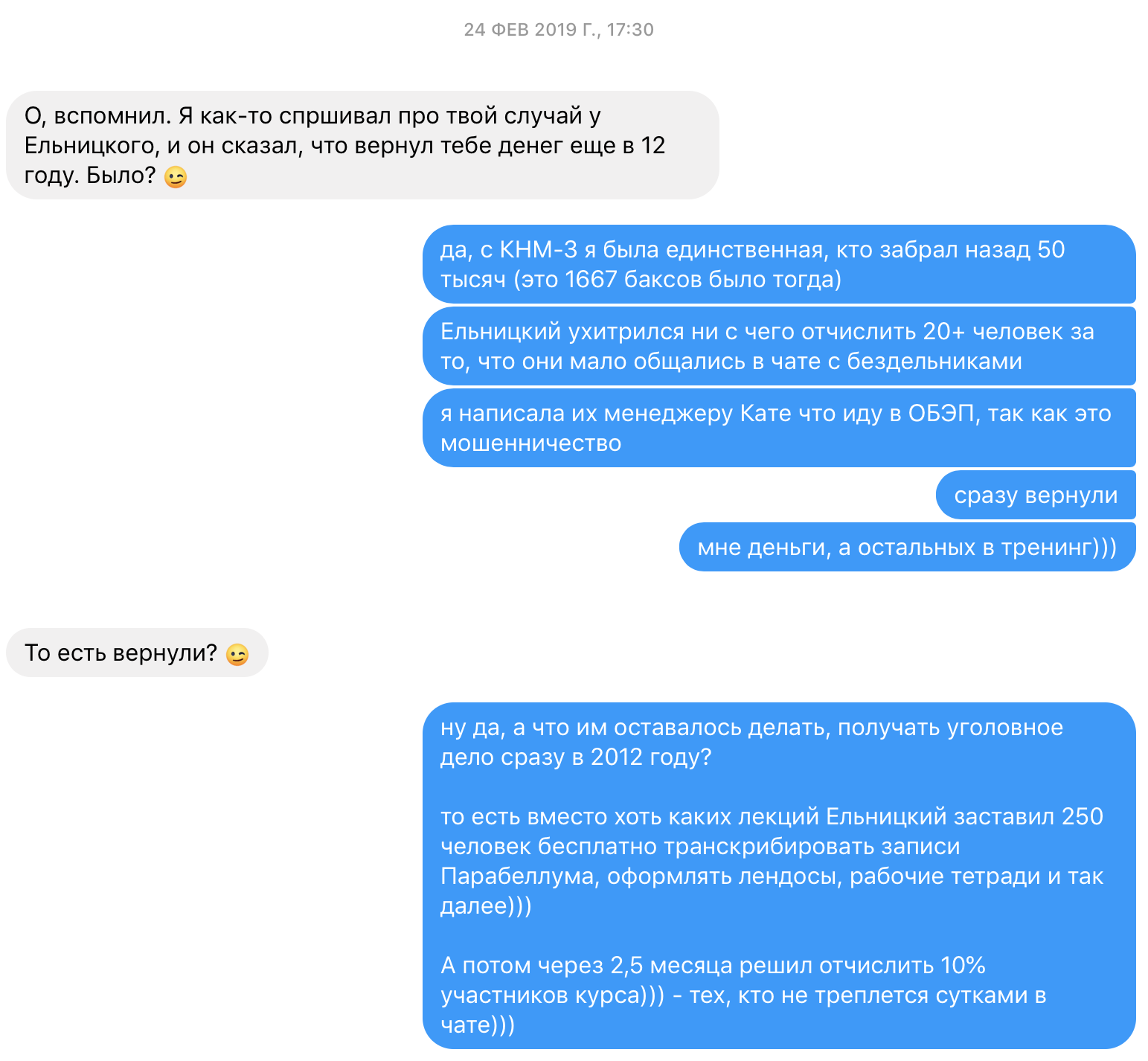Click the blue message about КНМ-3 and 50 тысяч

pos(779,264)
